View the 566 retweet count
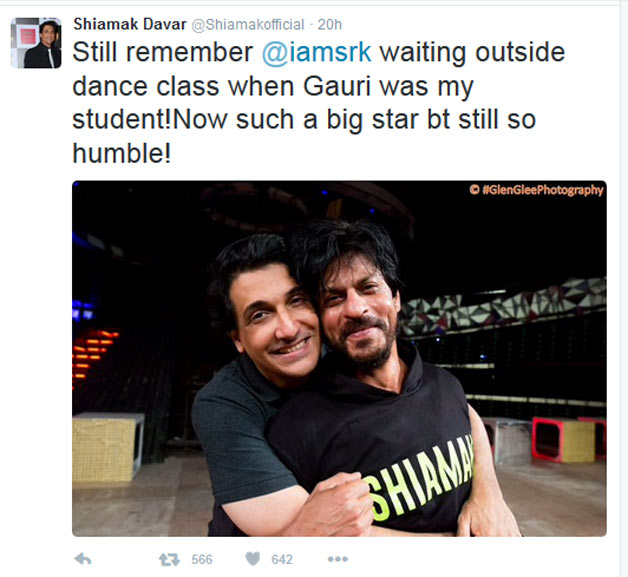 pyautogui.click(x=202, y=559)
